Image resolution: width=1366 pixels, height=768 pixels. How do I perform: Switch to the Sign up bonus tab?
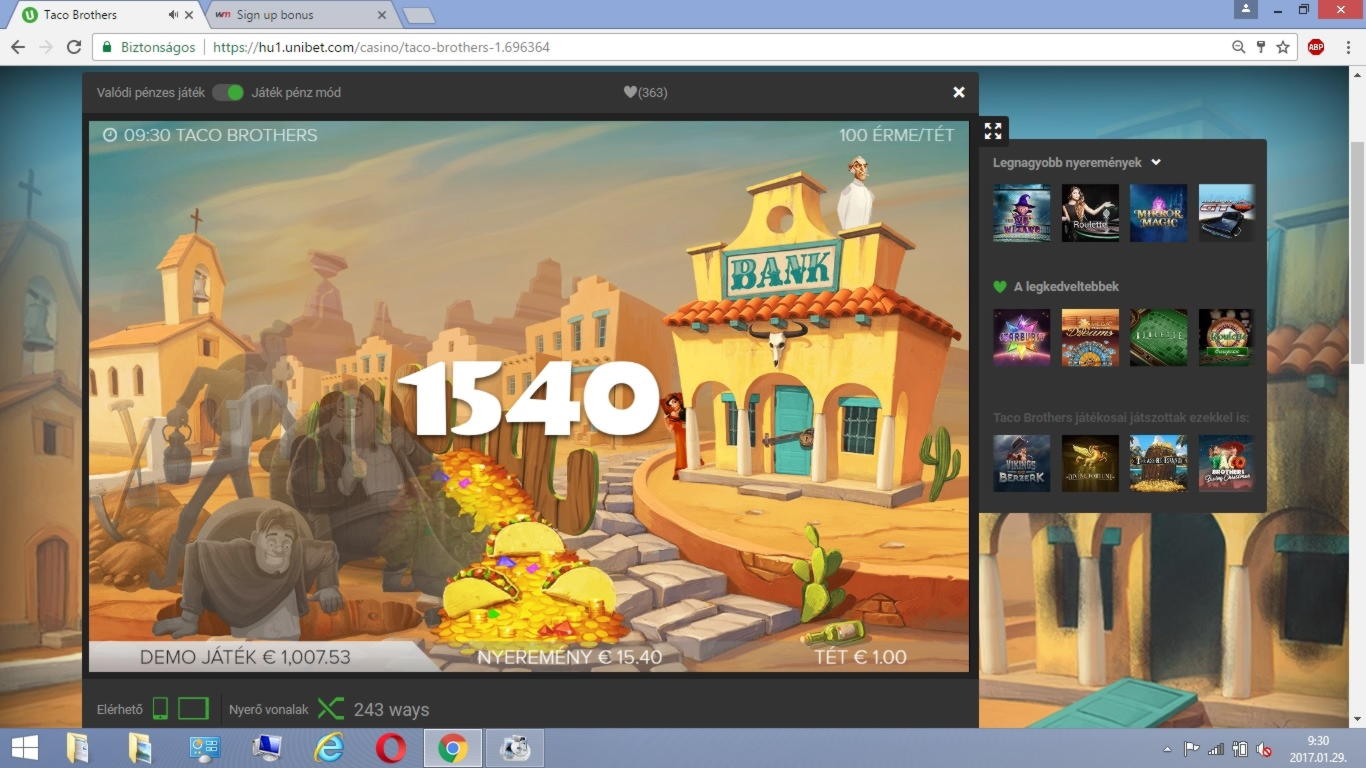pos(298,15)
